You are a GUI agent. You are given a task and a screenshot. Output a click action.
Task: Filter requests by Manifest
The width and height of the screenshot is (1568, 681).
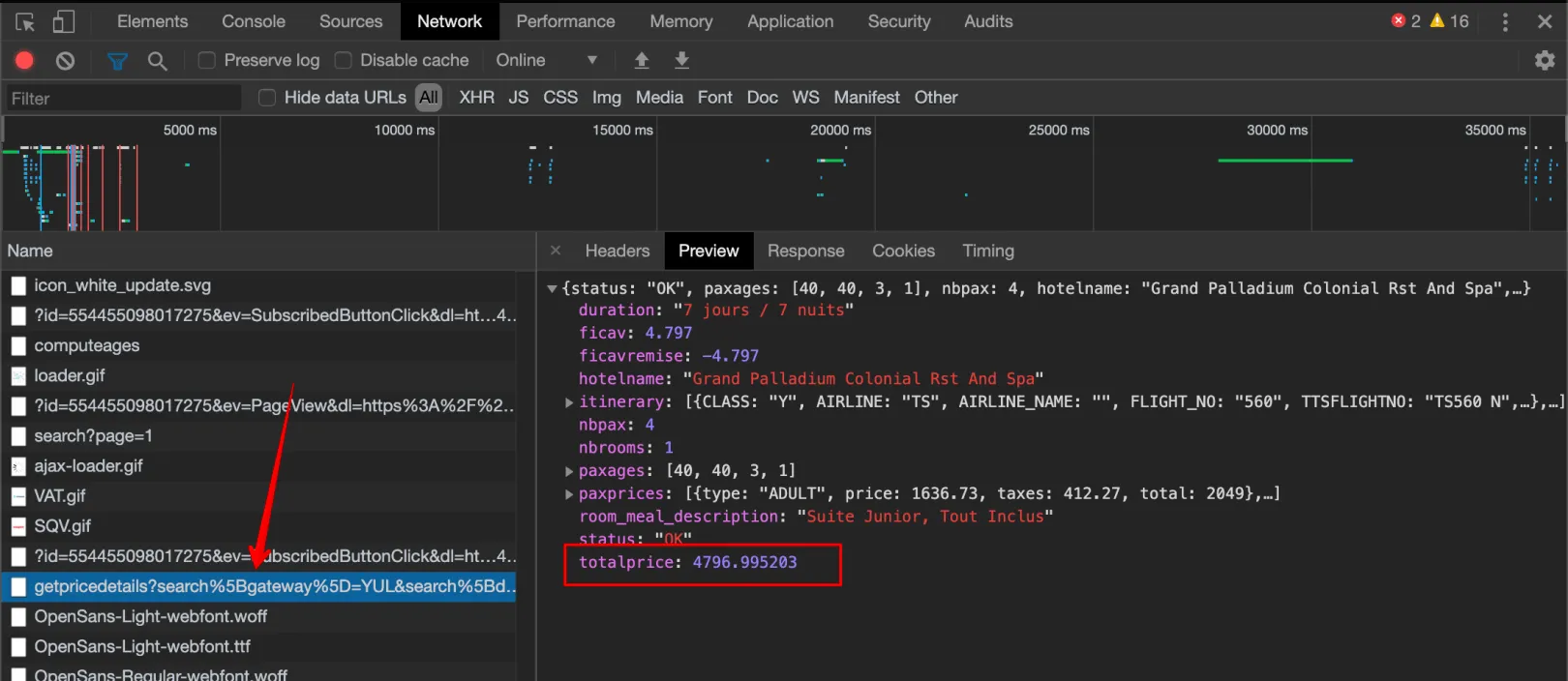pos(866,97)
